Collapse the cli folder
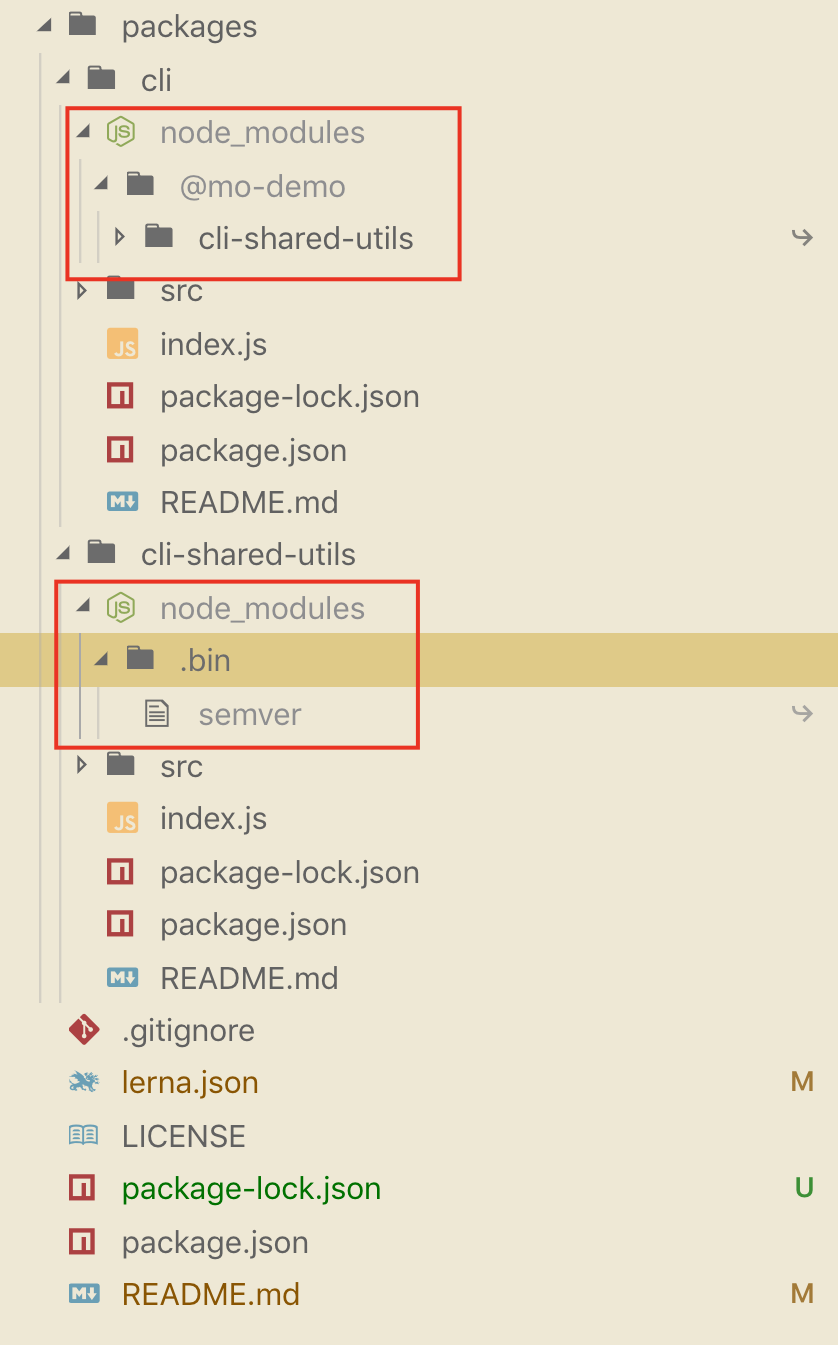Screen dimensions: 838x1345 coord(63,79)
